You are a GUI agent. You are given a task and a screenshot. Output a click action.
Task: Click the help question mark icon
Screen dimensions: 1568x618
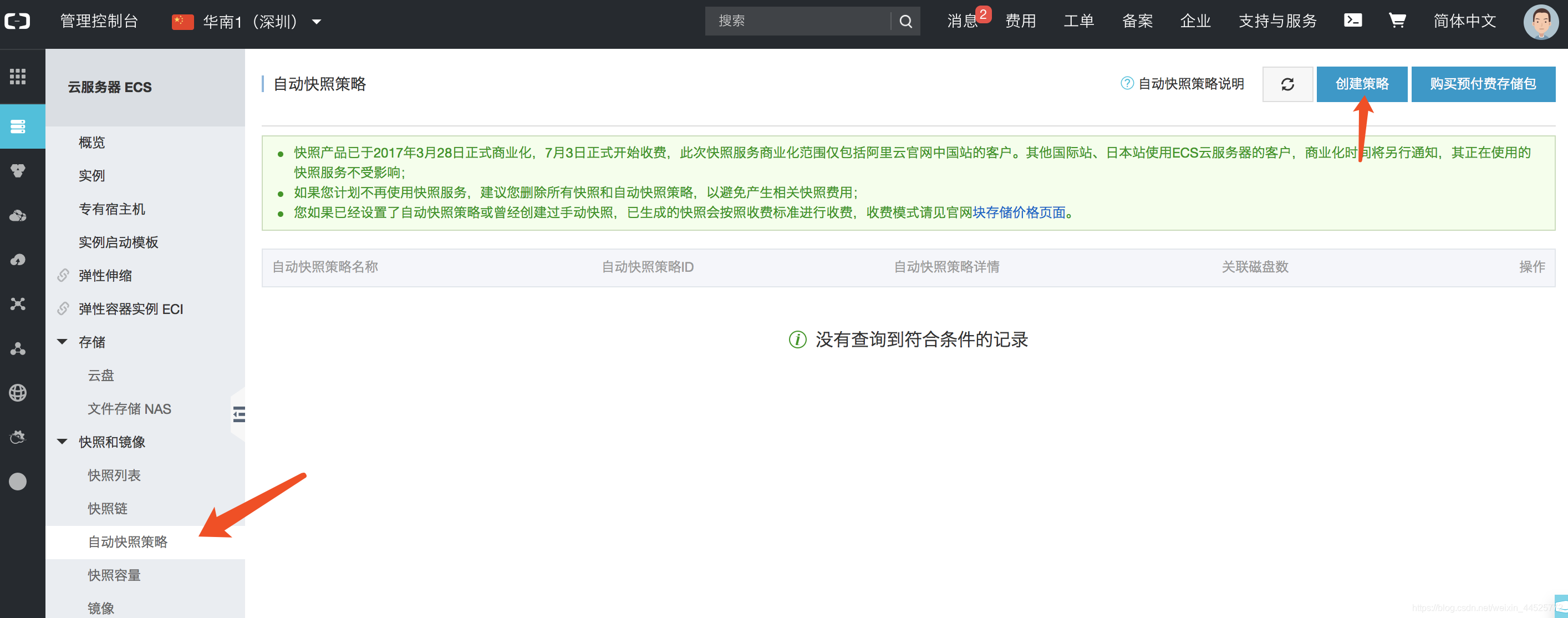click(1127, 83)
